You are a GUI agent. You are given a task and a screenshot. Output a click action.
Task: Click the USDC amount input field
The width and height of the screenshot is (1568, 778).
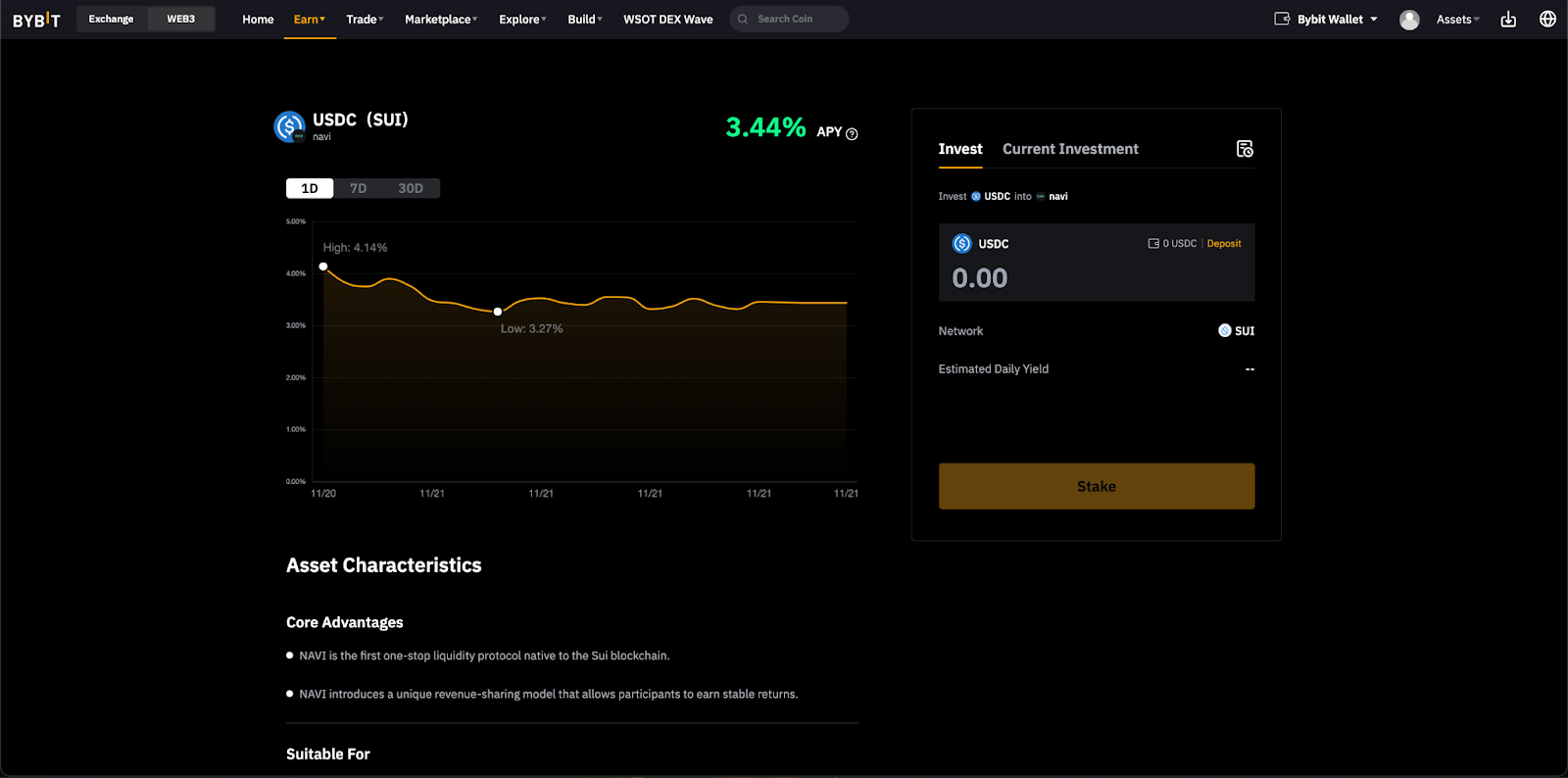coord(1097,278)
